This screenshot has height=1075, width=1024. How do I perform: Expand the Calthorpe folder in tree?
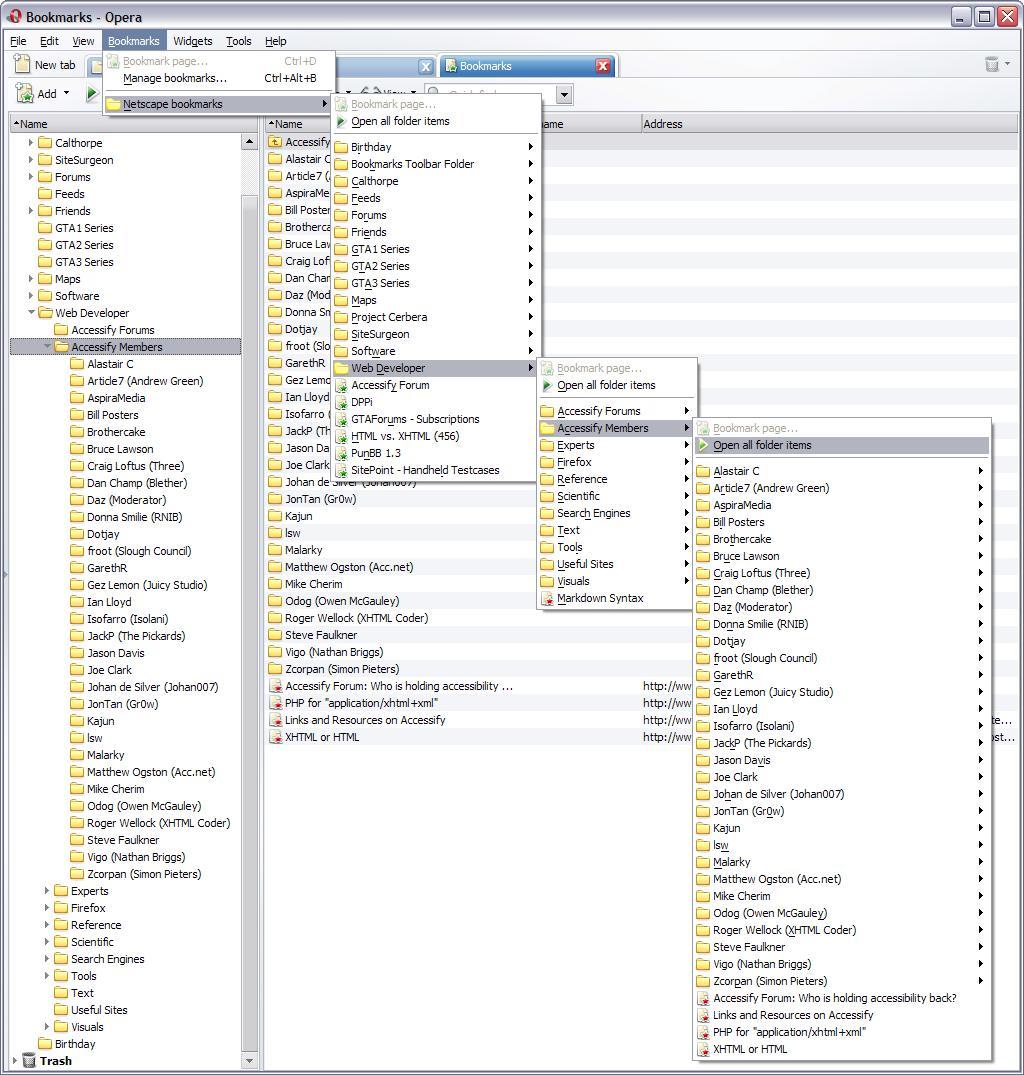31,143
